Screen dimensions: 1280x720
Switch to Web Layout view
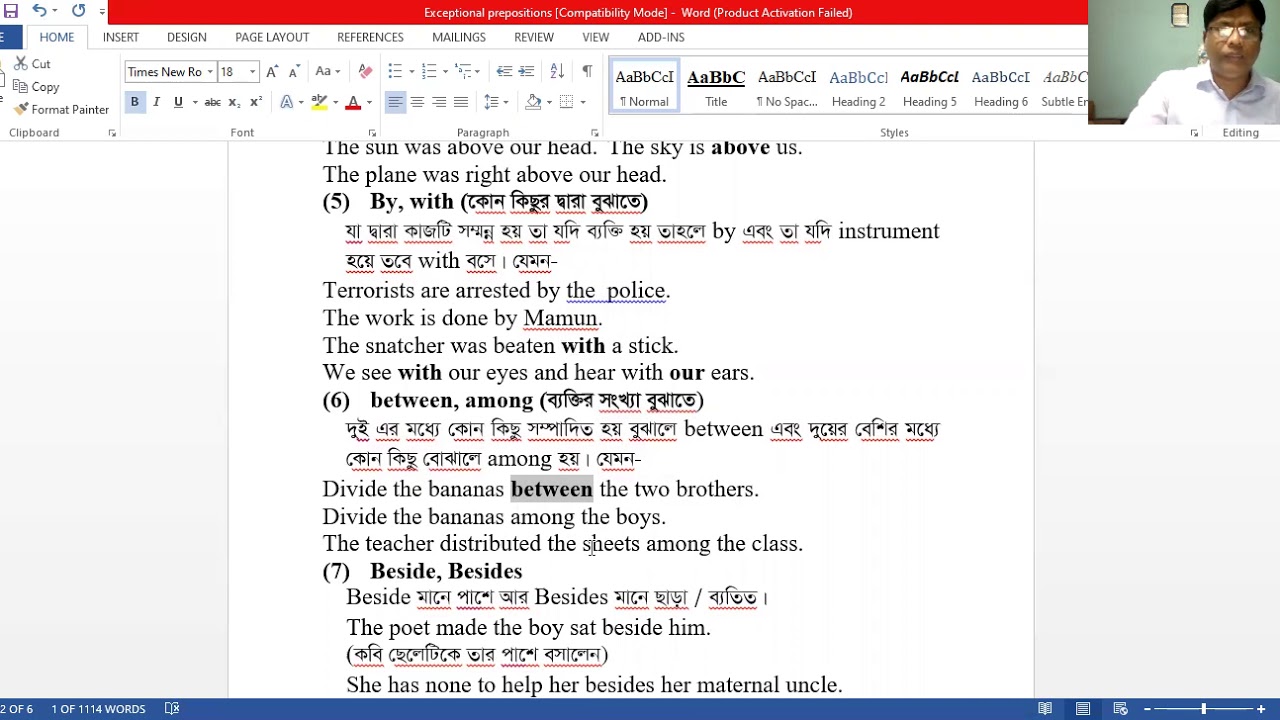[x=1121, y=709]
